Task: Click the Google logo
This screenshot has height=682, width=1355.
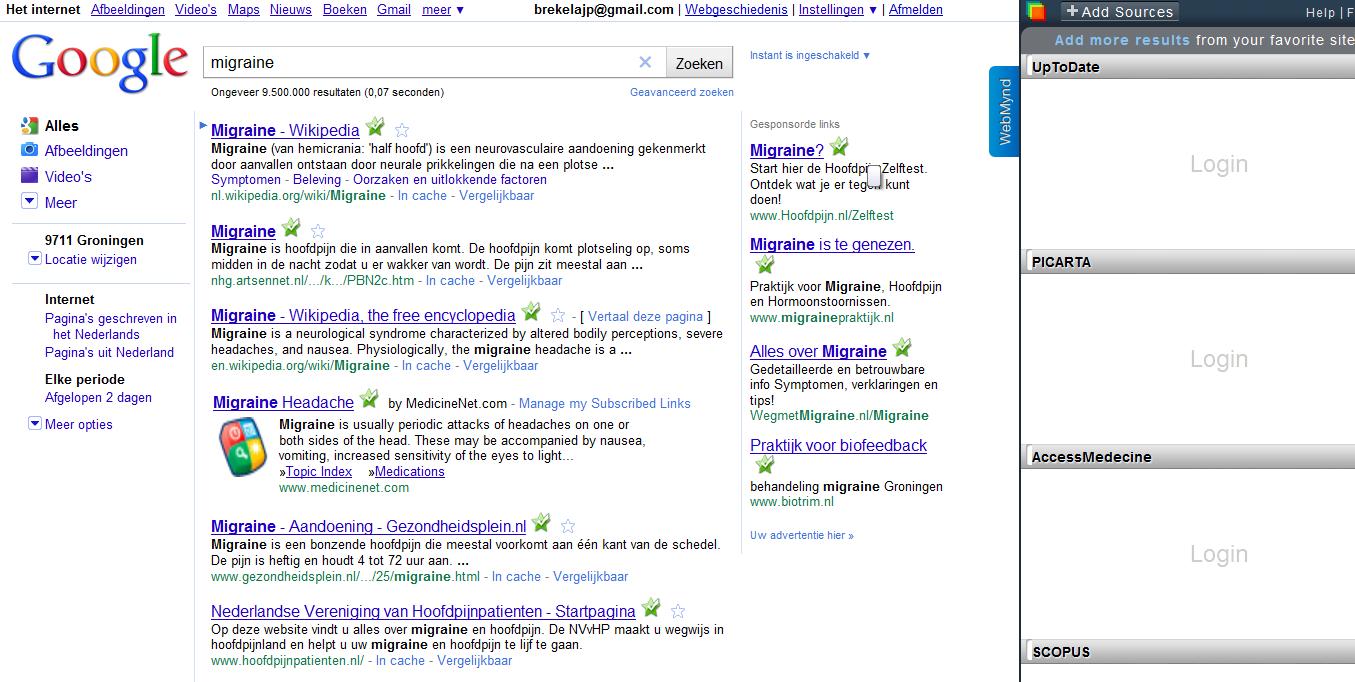Action: [96, 60]
